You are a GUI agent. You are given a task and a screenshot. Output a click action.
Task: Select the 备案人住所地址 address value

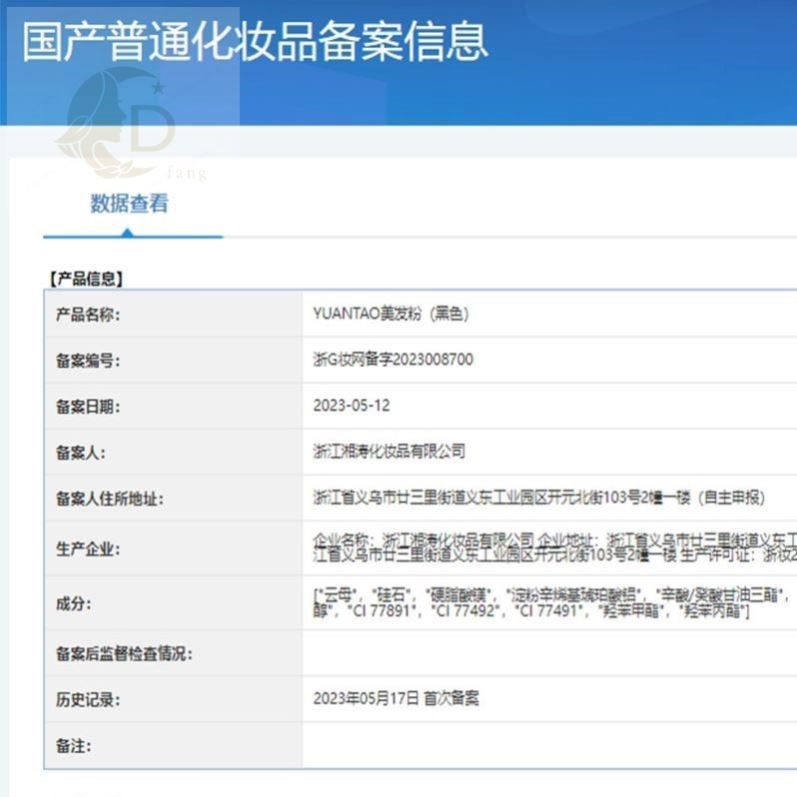pyautogui.click(x=539, y=498)
